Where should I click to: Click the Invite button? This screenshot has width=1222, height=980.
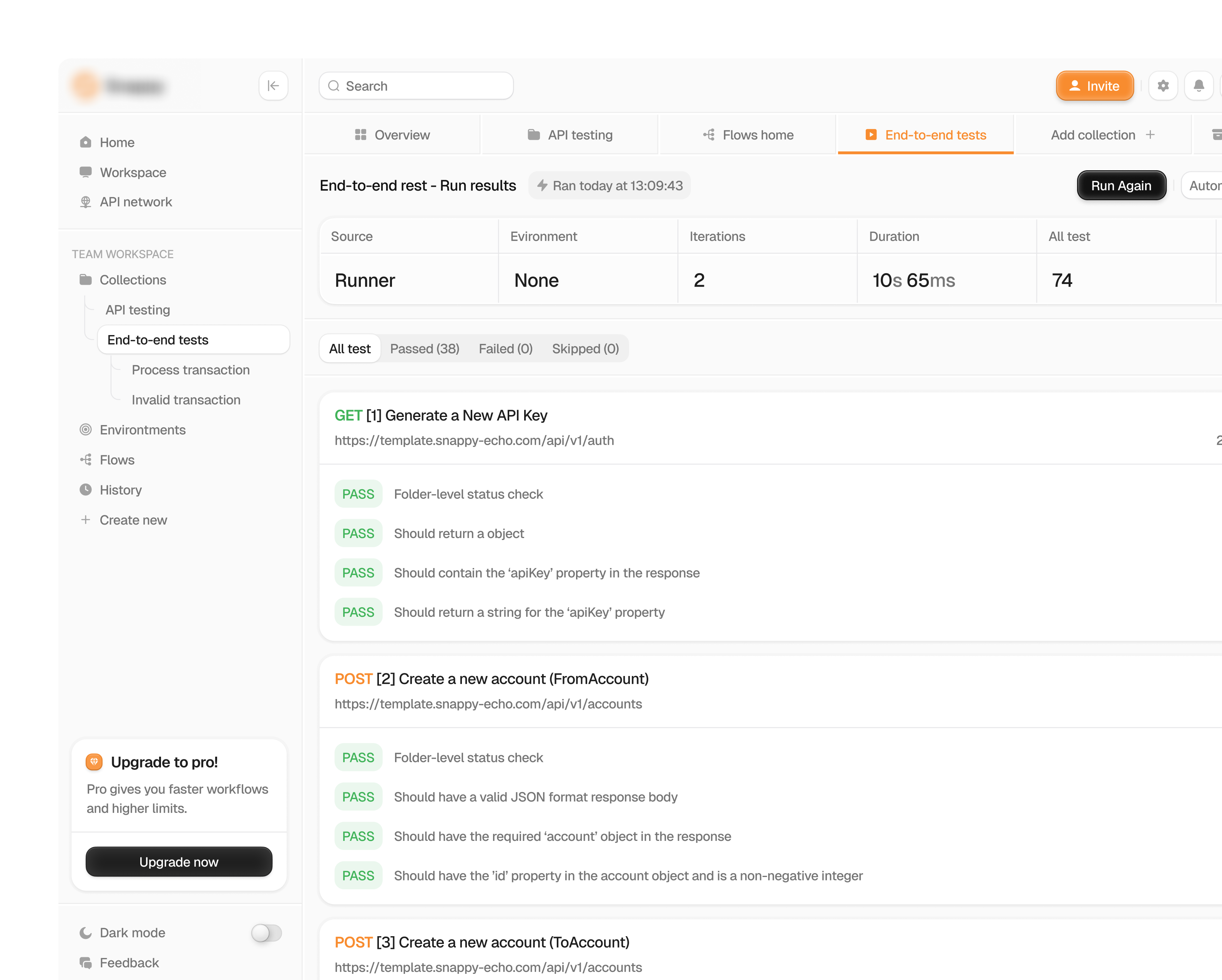click(x=1095, y=86)
